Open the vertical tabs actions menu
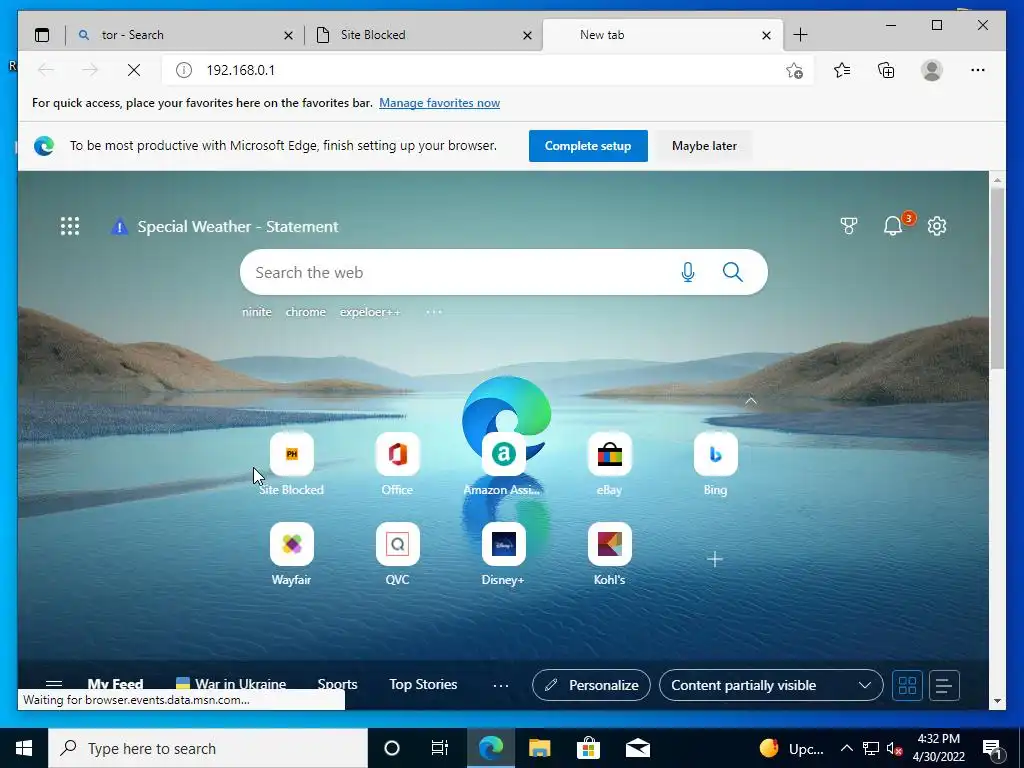 point(42,35)
